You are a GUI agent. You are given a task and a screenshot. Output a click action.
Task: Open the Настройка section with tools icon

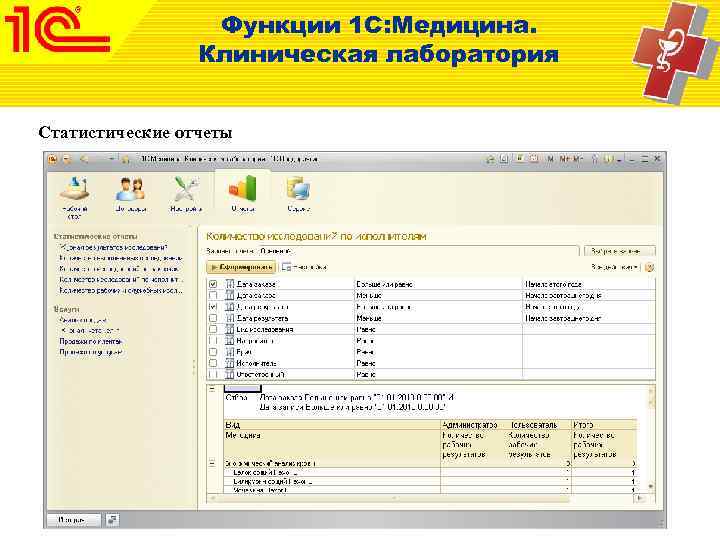click(x=186, y=195)
